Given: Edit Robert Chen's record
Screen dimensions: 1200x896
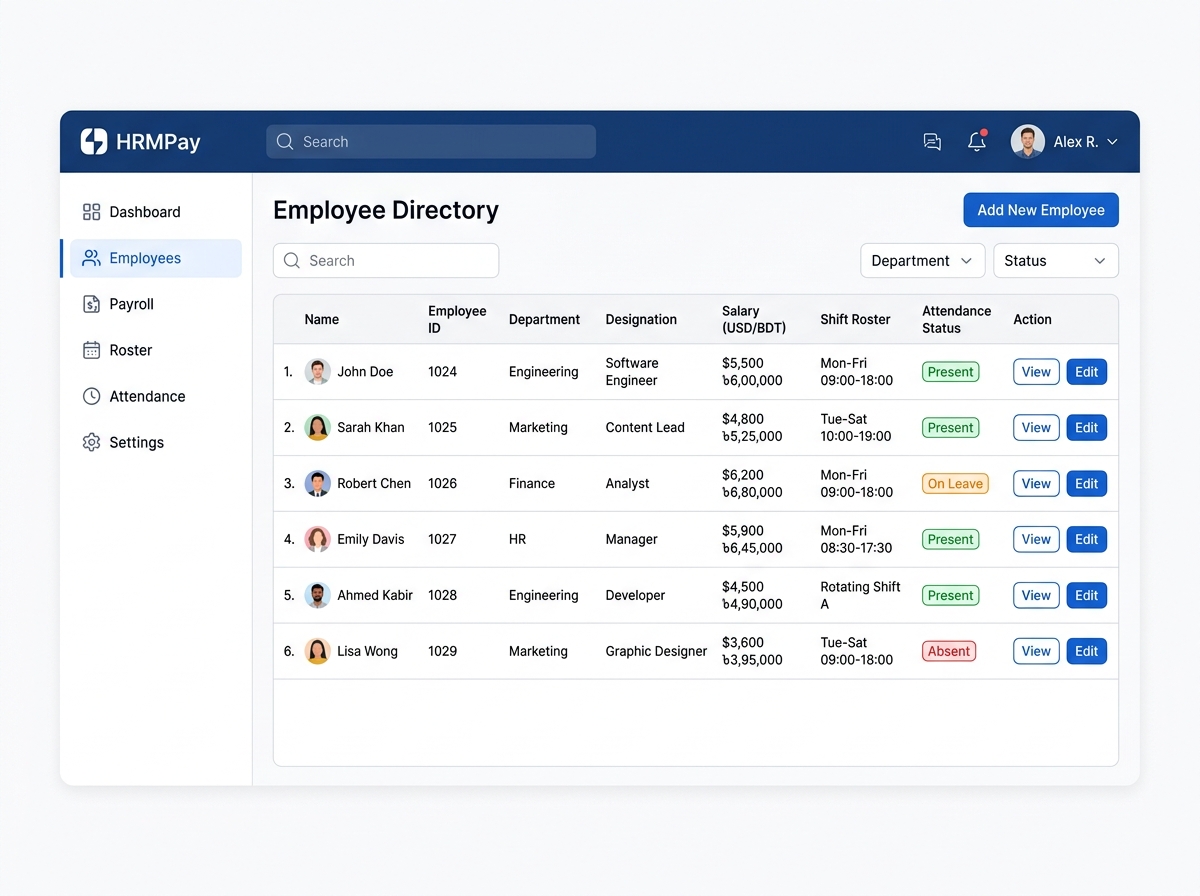Looking at the screenshot, I should (x=1087, y=484).
